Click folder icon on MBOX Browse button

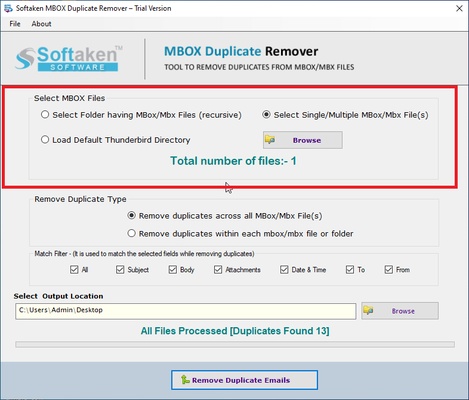click(270, 140)
